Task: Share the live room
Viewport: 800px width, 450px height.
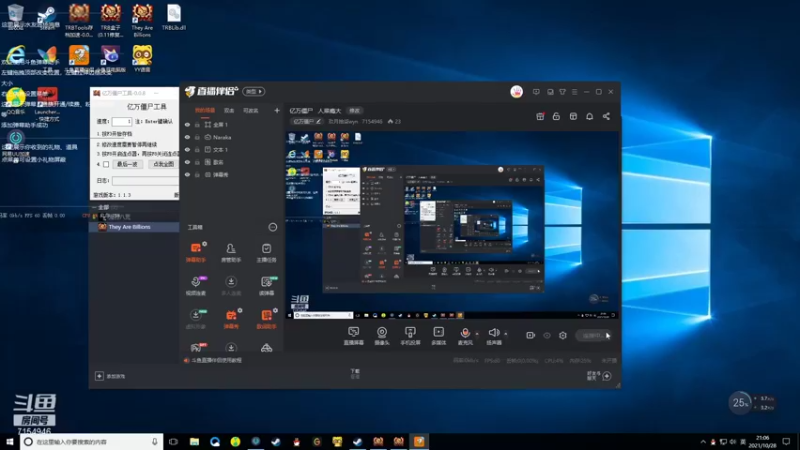Action: coord(606,116)
